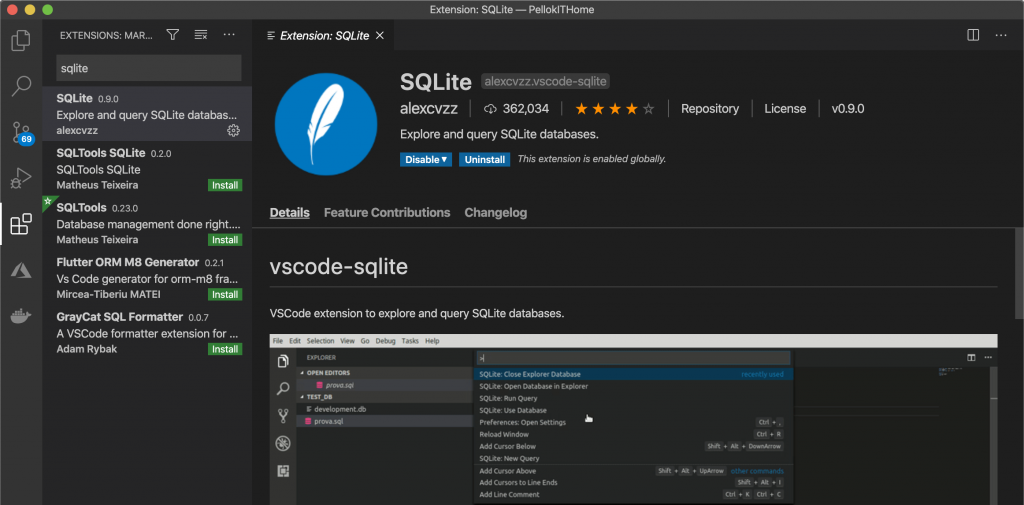Select Flutter ORM M8 Generator item
Viewport: 1024px width, 505px height.
click(x=147, y=278)
